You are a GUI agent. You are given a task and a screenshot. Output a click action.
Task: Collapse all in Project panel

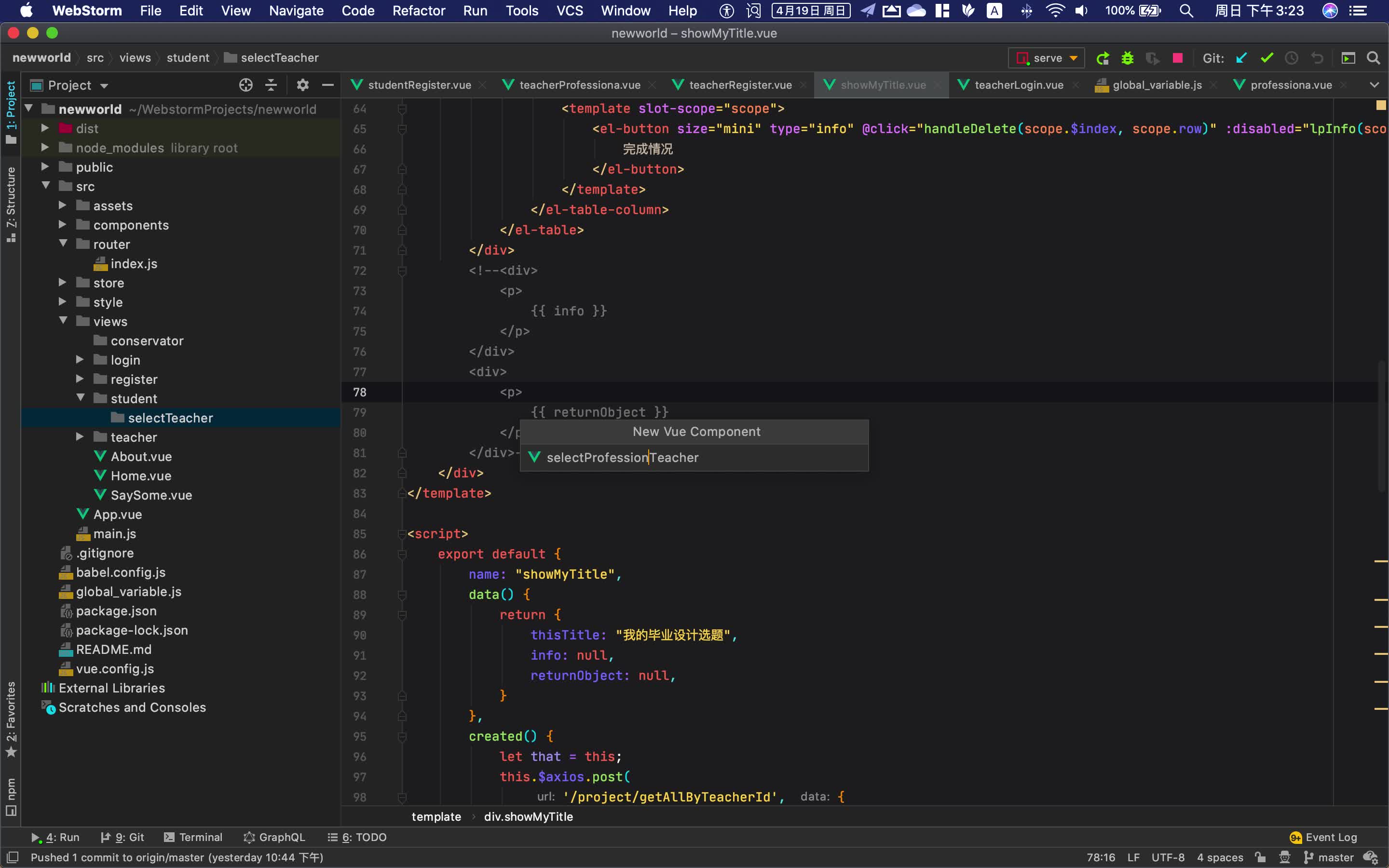coord(271,85)
